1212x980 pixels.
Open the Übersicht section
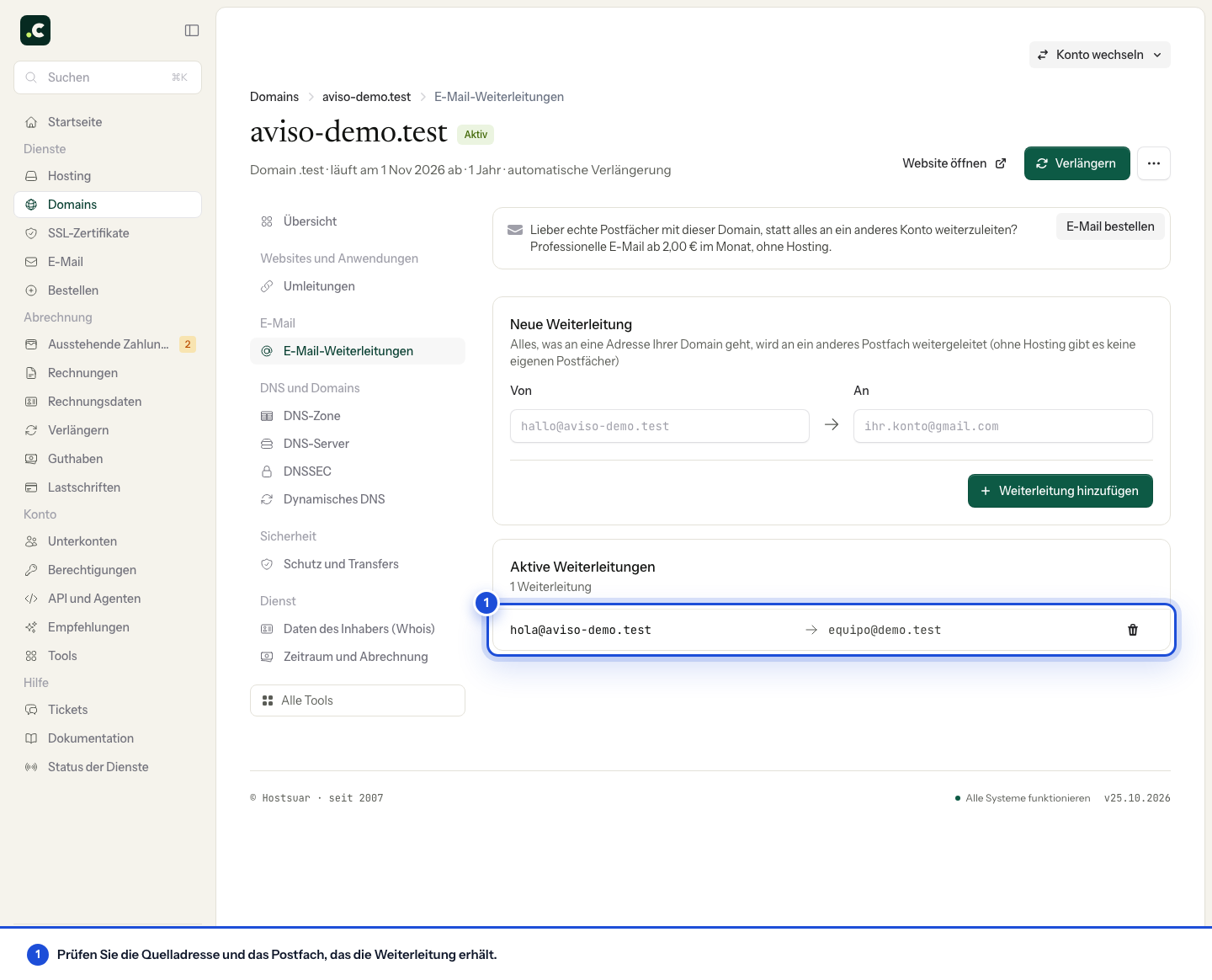[x=358, y=221]
